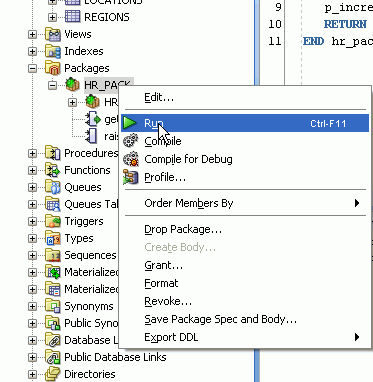
Task: Click the HR_PACK package icon
Action: pyautogui.click(x=73, y=85)
